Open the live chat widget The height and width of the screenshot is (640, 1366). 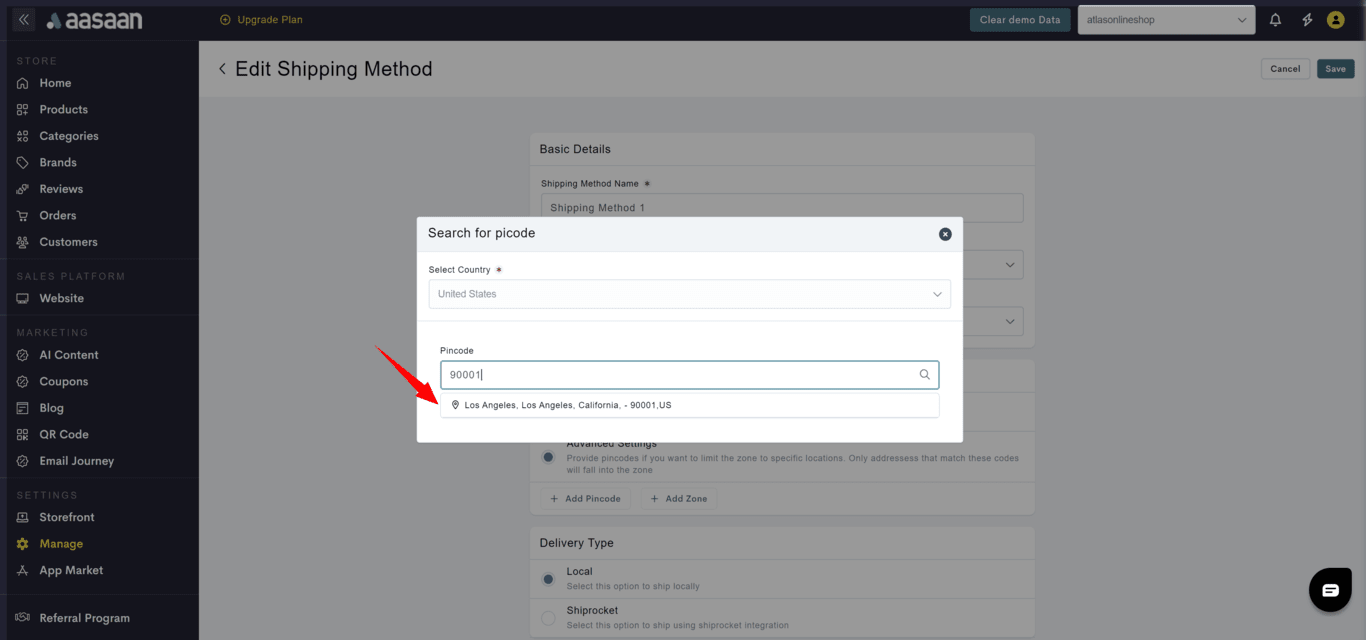(1330, 590)
